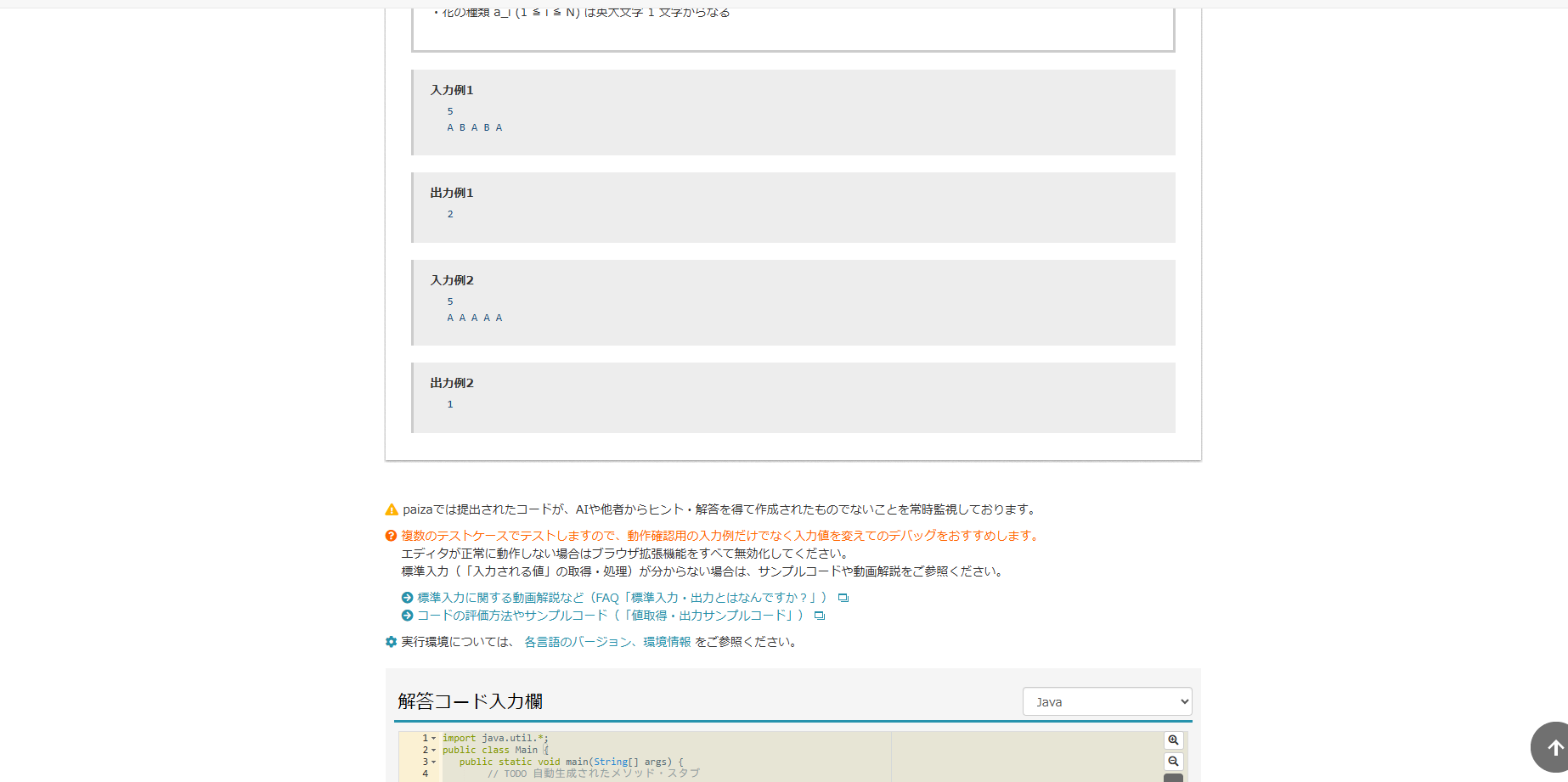Click the external window icon after the sample code link
This screenshot has height=782, width=1568.
(820, 616)
